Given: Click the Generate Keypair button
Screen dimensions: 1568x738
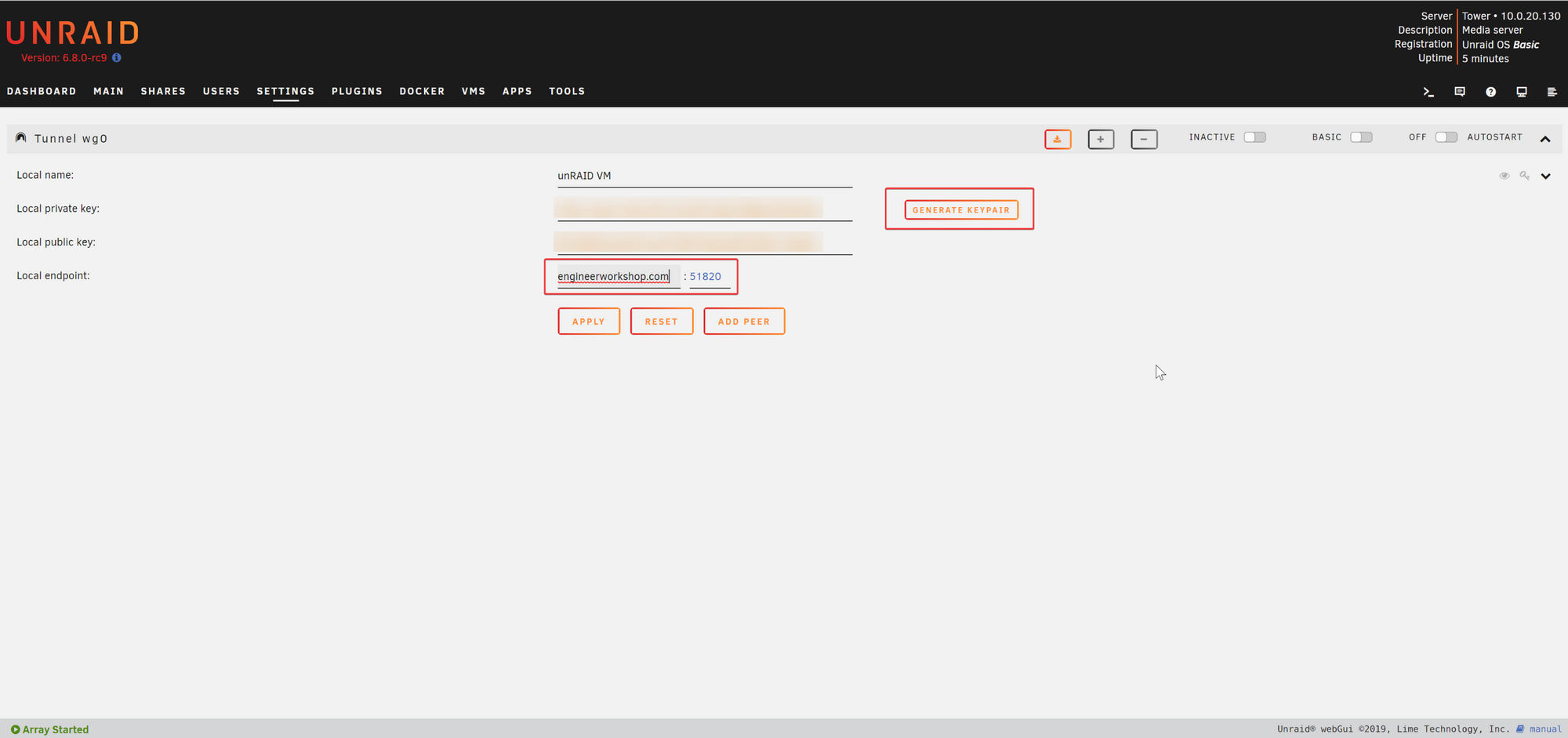Looking at the screenshot, I should click(x=961, y=209).
